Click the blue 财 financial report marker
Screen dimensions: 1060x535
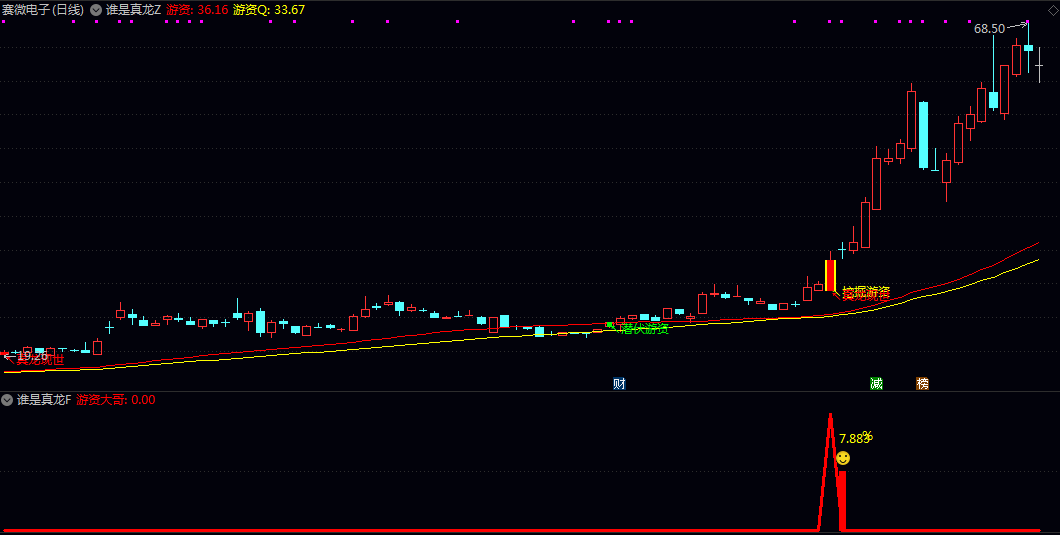click(619, 383)
